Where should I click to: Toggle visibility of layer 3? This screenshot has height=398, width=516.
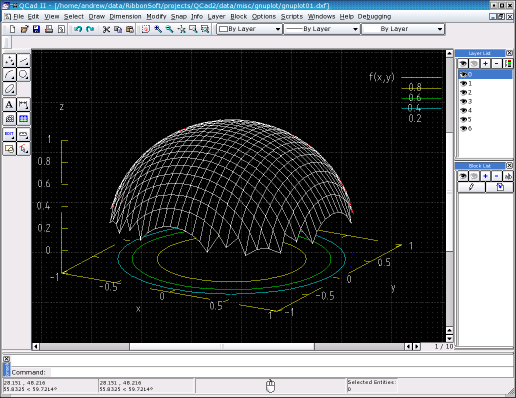(x=463, y=102)
